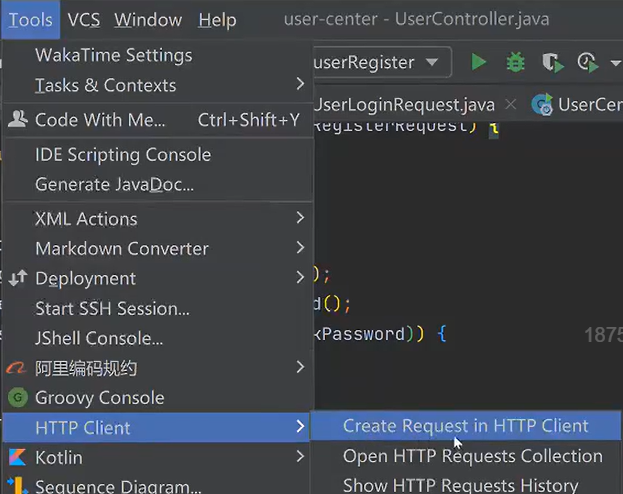The width and height of the screenshot is (623, 494).
Task: Click the Profiler run icon
Action: click(587, 62)
